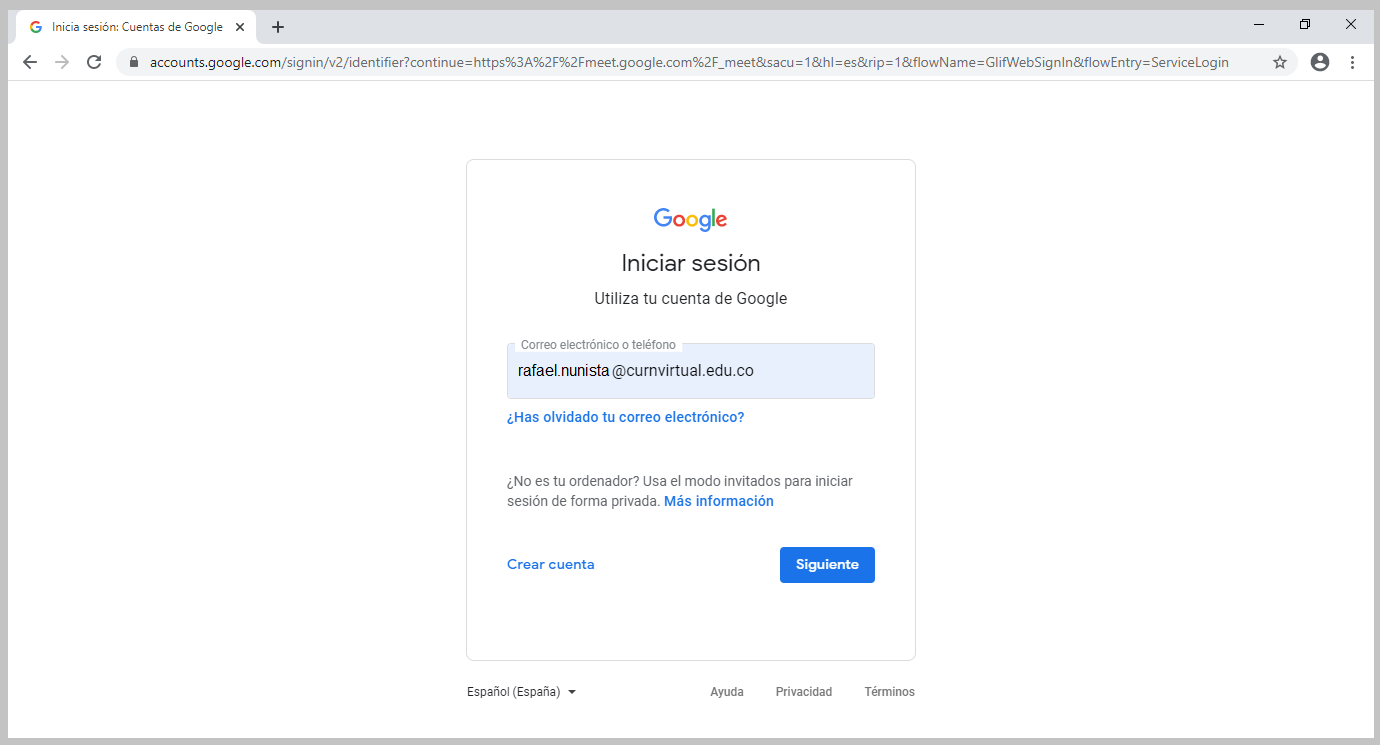Switch to the Inicia sesión browser tab
This screenshot has height=745, width=1380.
click(x=130, y=27)
